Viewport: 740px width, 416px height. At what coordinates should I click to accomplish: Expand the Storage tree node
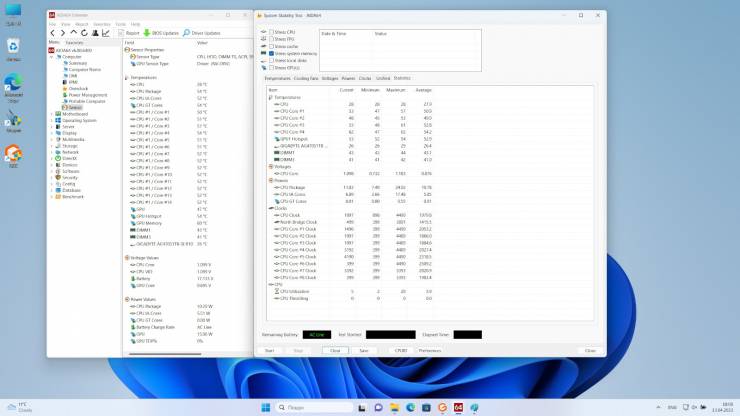tap(52, 146)
